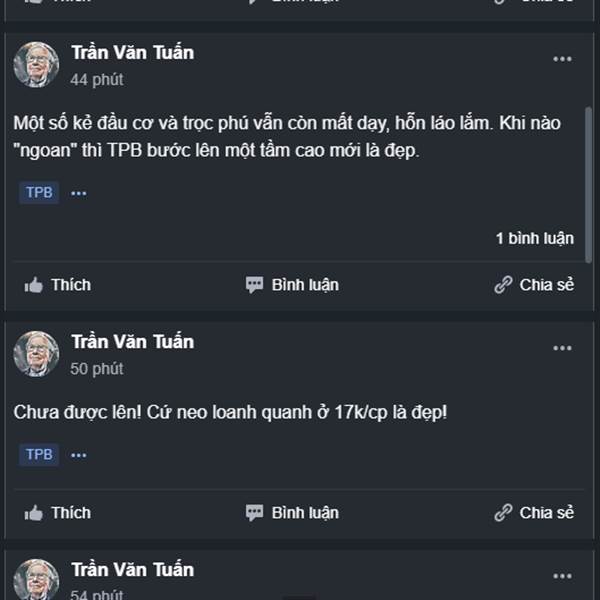
Task: Like the post about 17k/cp
Action: (x=57, y=513)
